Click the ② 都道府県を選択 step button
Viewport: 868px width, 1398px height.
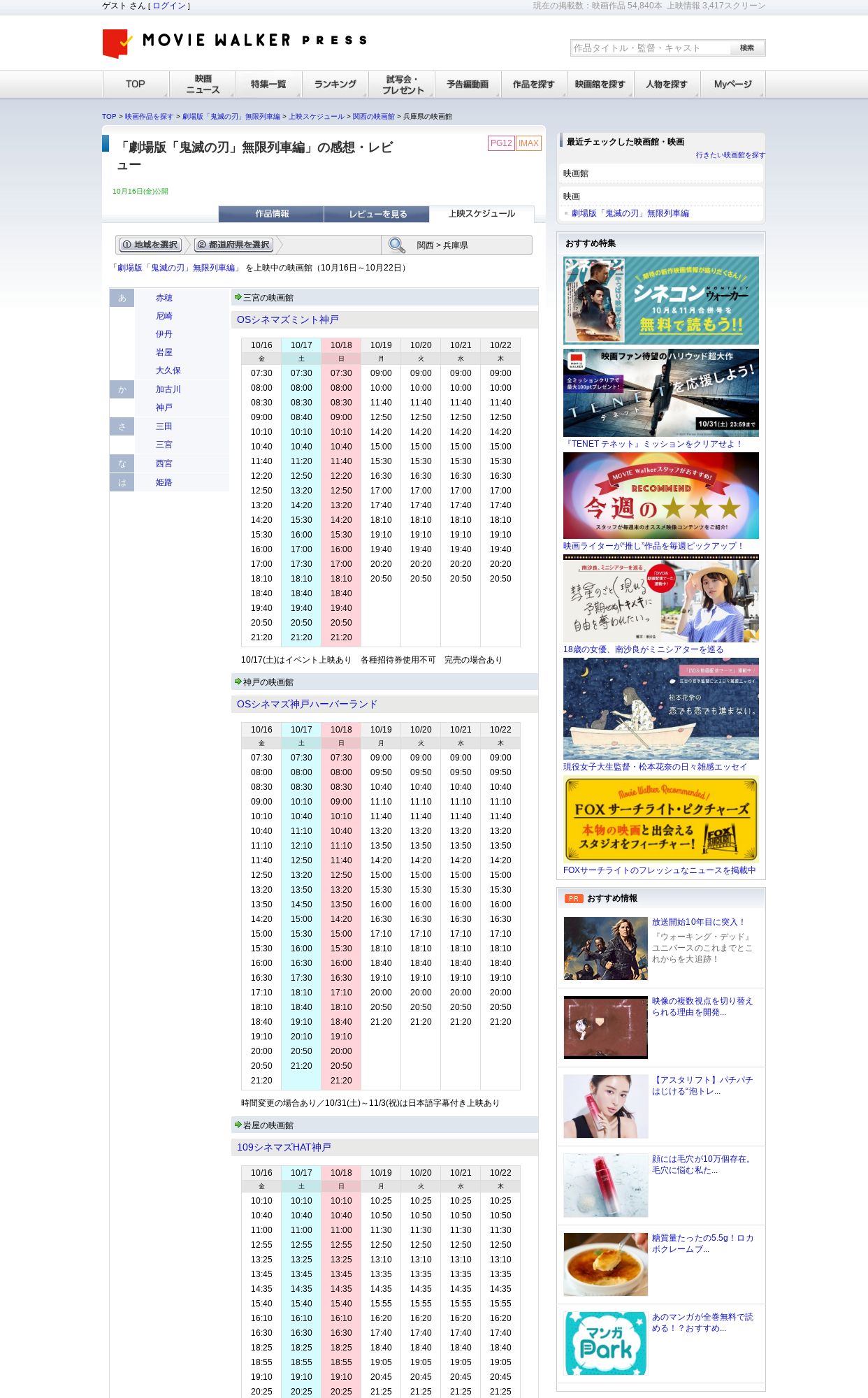tap(233, 245)
